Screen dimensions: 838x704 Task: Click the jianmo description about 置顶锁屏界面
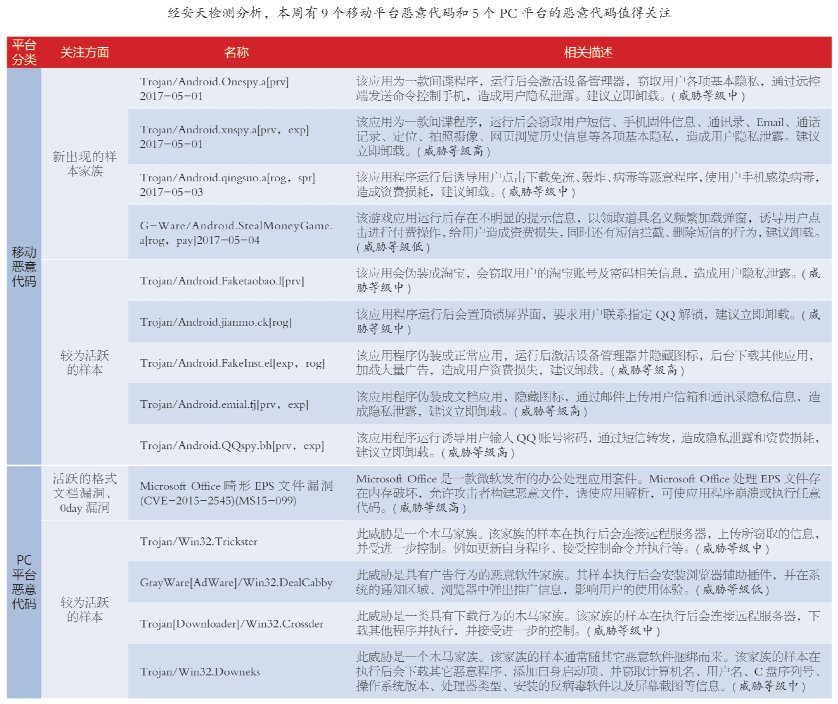click(x=588, y=322)
